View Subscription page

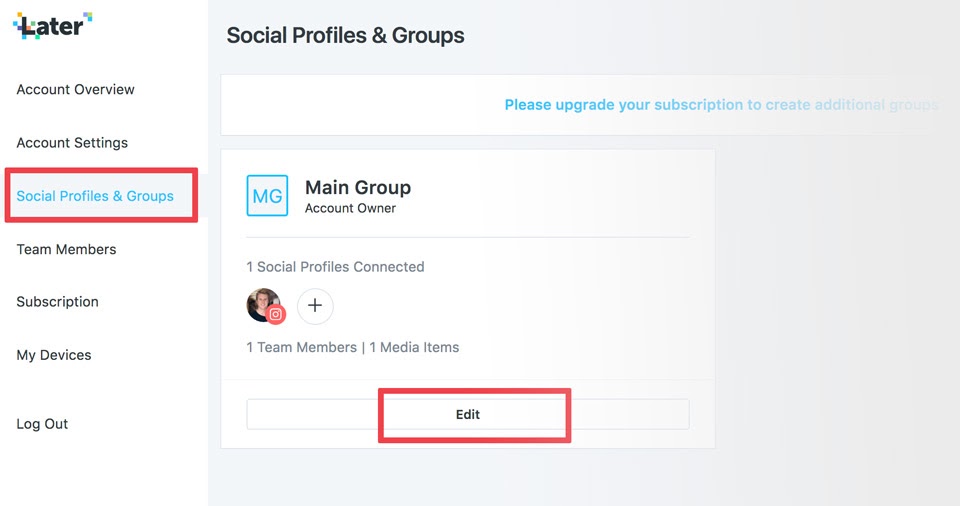tap(58, 302)
